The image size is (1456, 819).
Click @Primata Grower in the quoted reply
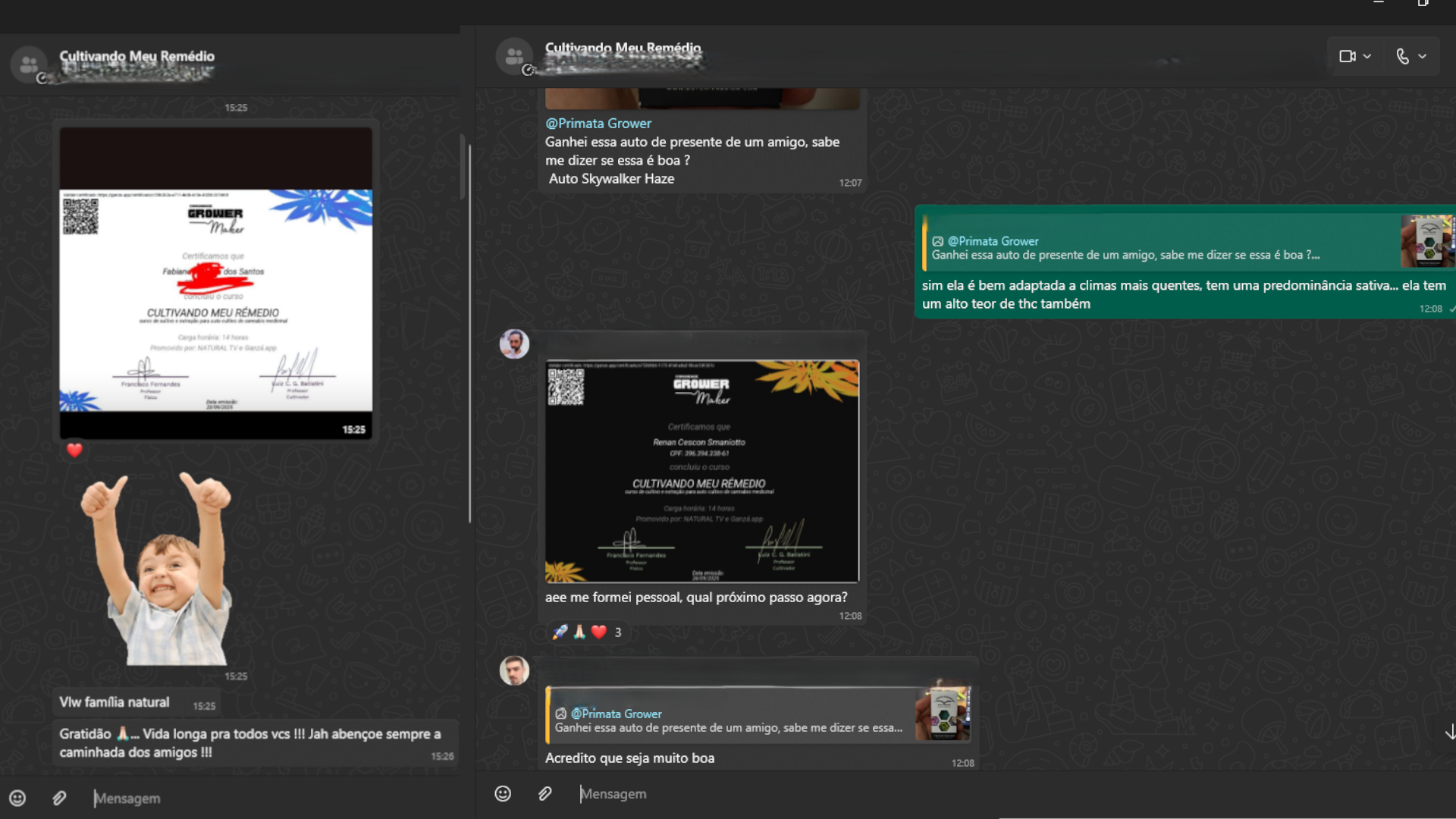pos(616,714)
